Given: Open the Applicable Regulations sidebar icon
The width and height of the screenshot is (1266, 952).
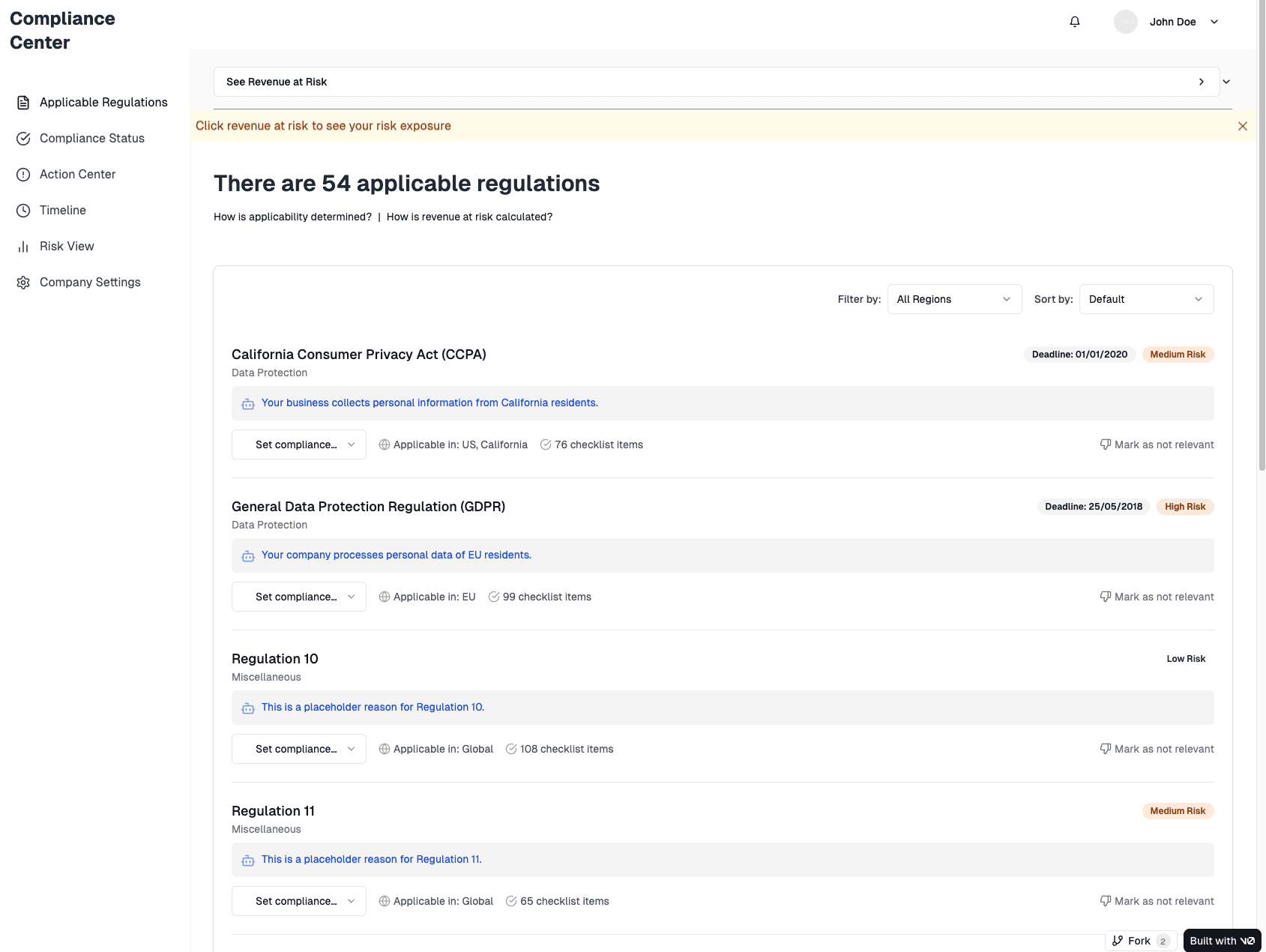Looking at the screenshot, I should tap(23, 102).
